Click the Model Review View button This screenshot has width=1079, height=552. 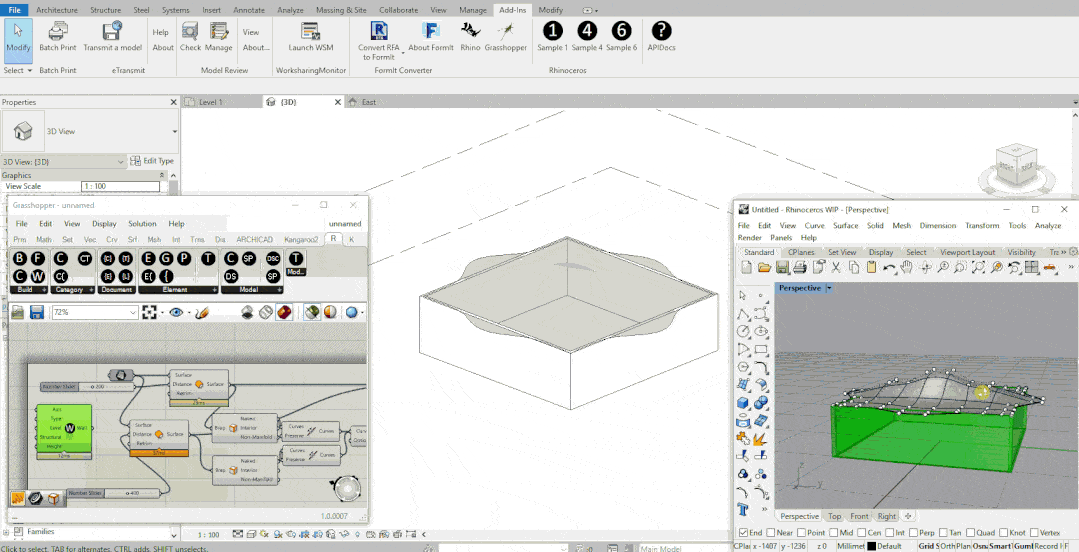coord(250,32)
